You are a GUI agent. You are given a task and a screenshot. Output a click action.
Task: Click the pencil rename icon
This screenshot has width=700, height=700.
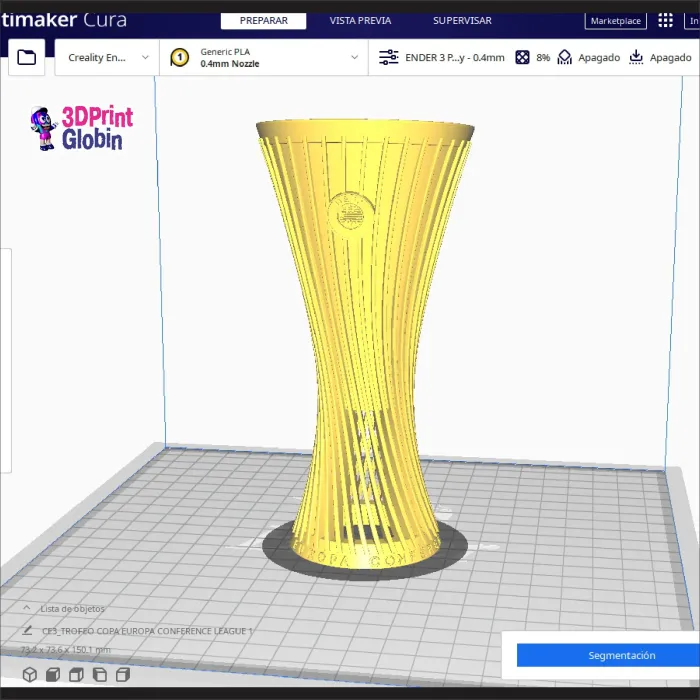[x=27, y=630]
